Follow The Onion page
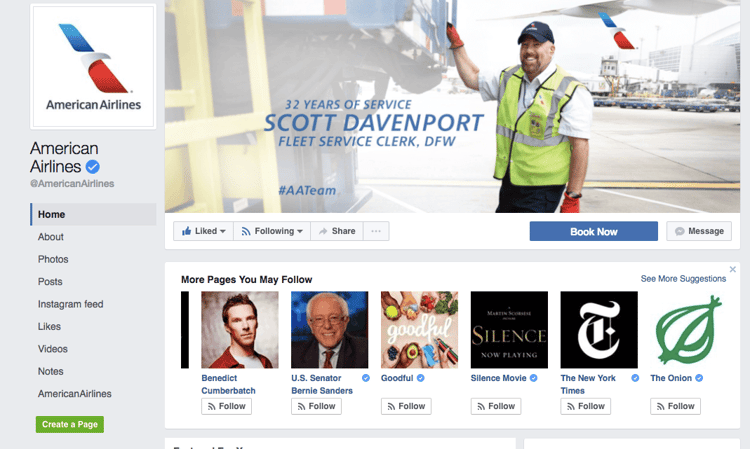This screenshot has height=449, width=750. pyautogui.click(x=675, y=406)
